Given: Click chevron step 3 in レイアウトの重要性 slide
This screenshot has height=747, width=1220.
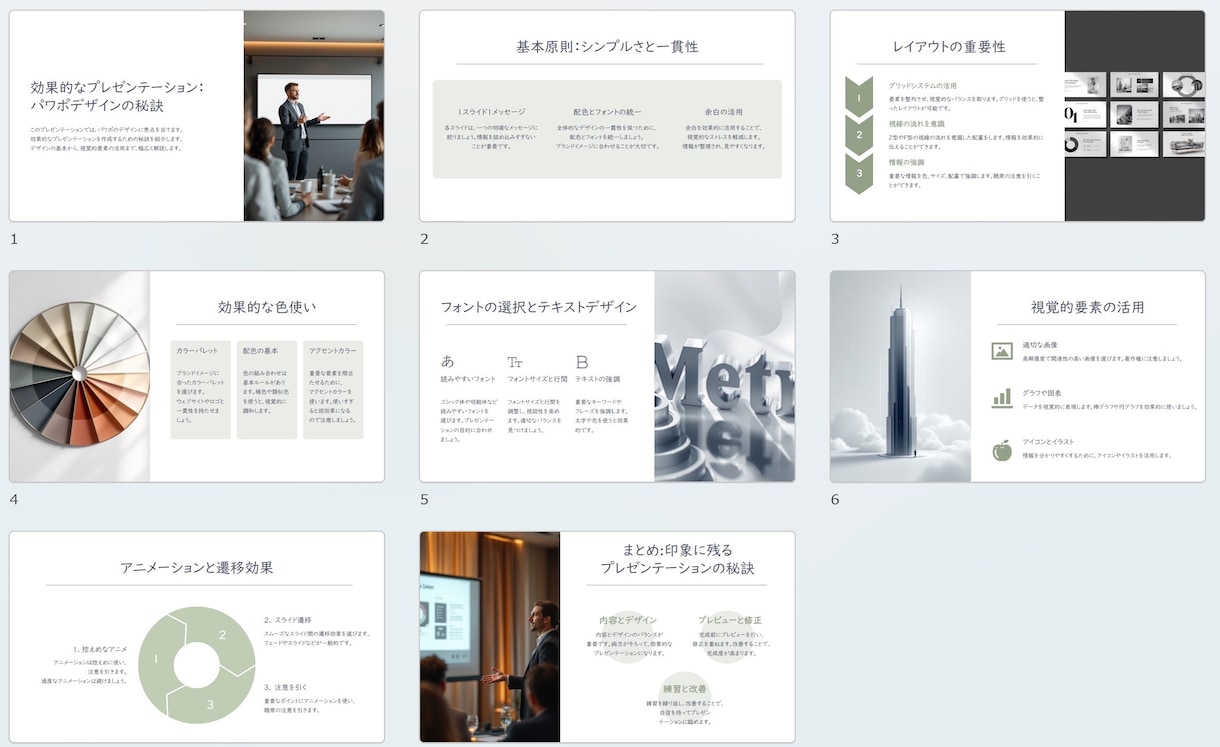Looking at the screenshot, I should pyautogui.click(x=859, y=174).
